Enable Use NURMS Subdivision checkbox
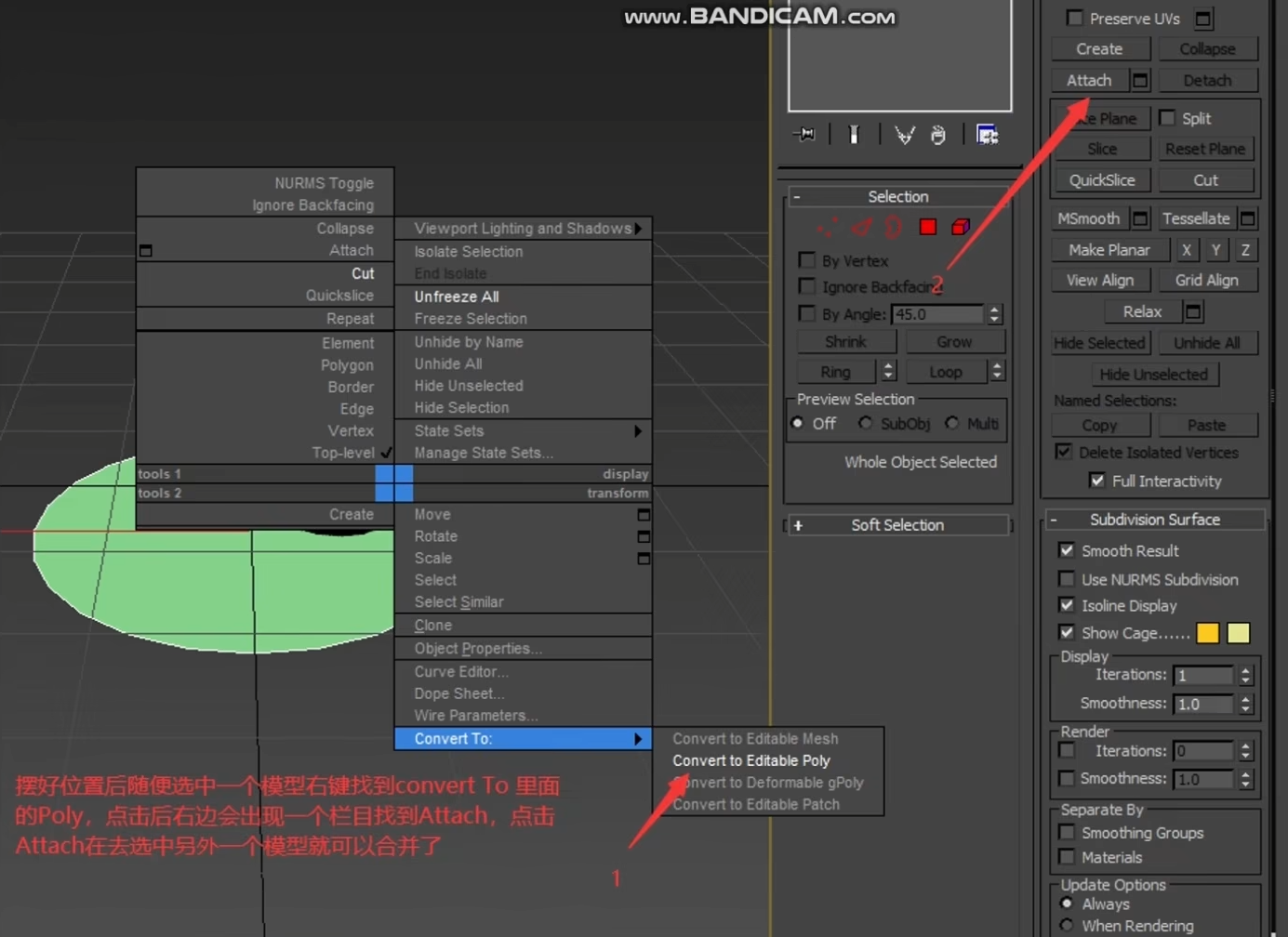The image size is (1288, 937). coord(1067,579)
